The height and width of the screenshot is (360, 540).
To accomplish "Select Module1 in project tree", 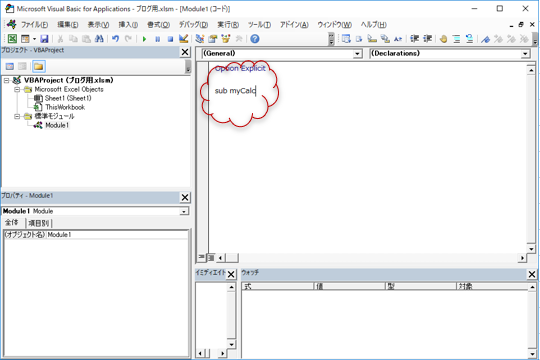I will [57, 125].
